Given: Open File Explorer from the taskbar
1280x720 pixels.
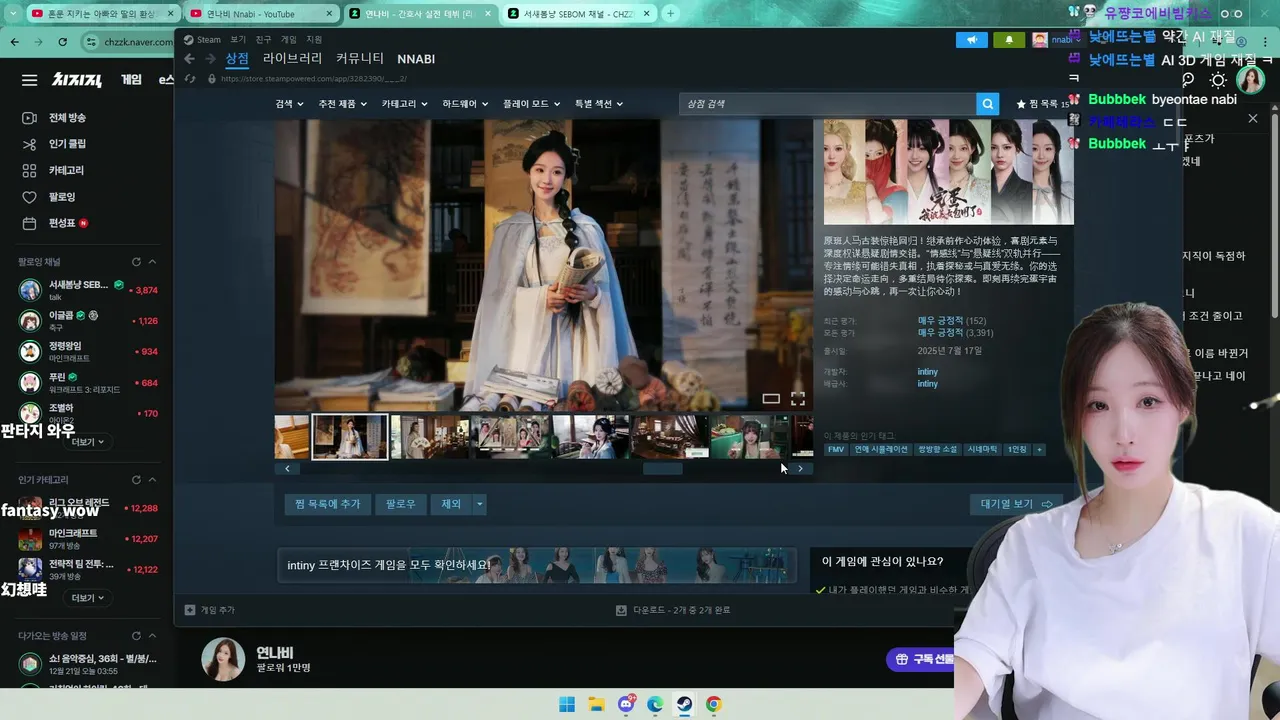Looking at the screenshot, I should (x=596, y=704).
